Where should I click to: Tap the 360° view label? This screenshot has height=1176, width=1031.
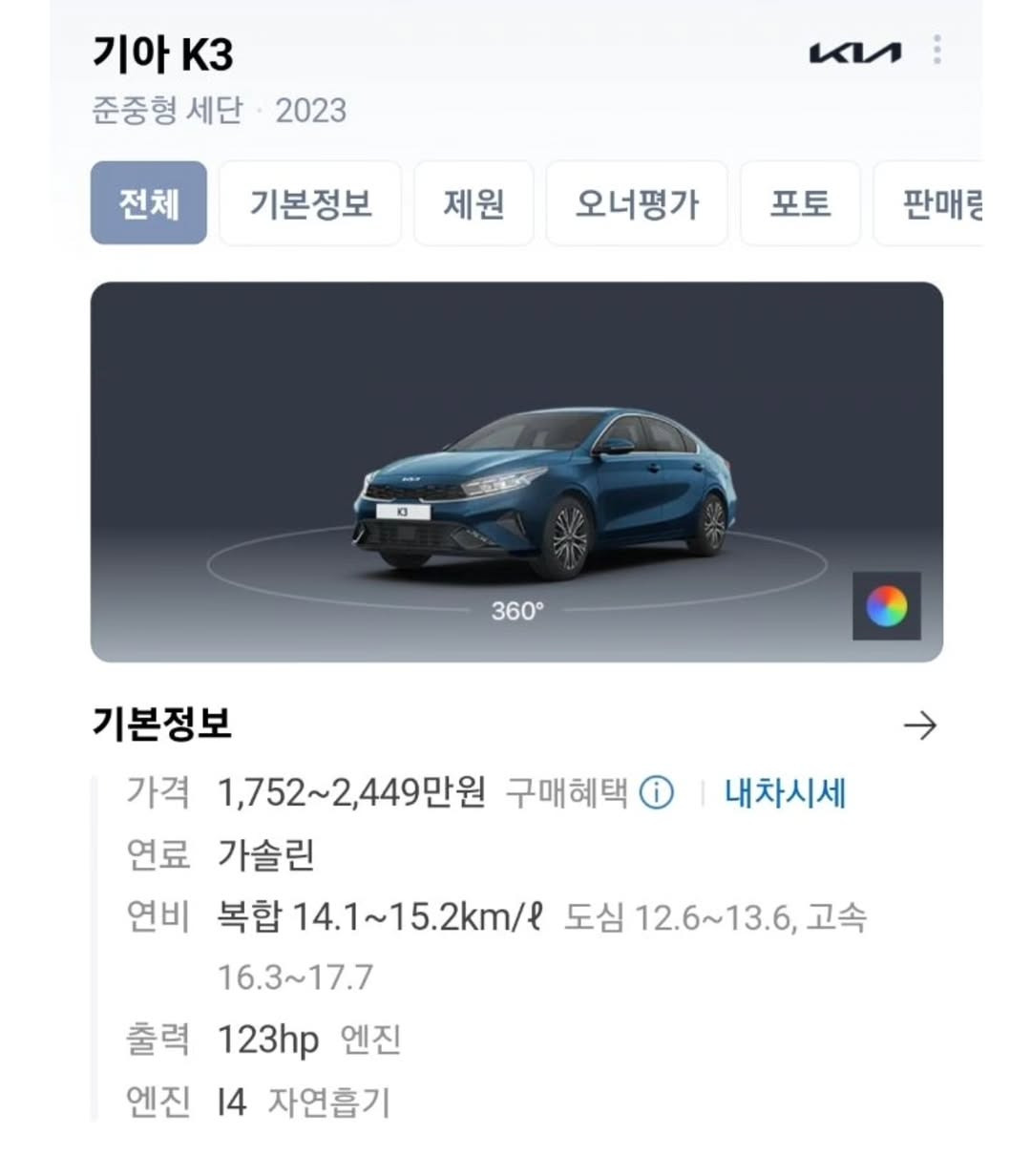pos(517,610)
